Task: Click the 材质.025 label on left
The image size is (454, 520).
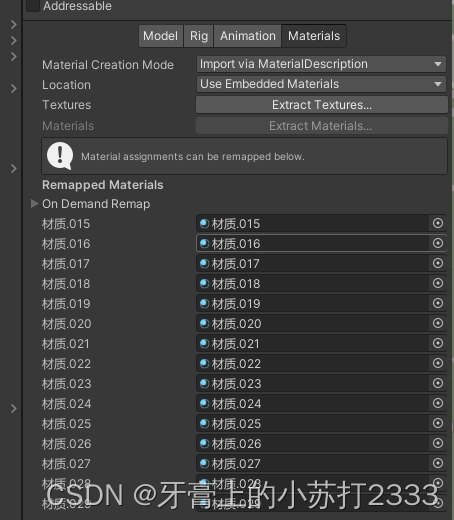Action: [x=66, y=424]
